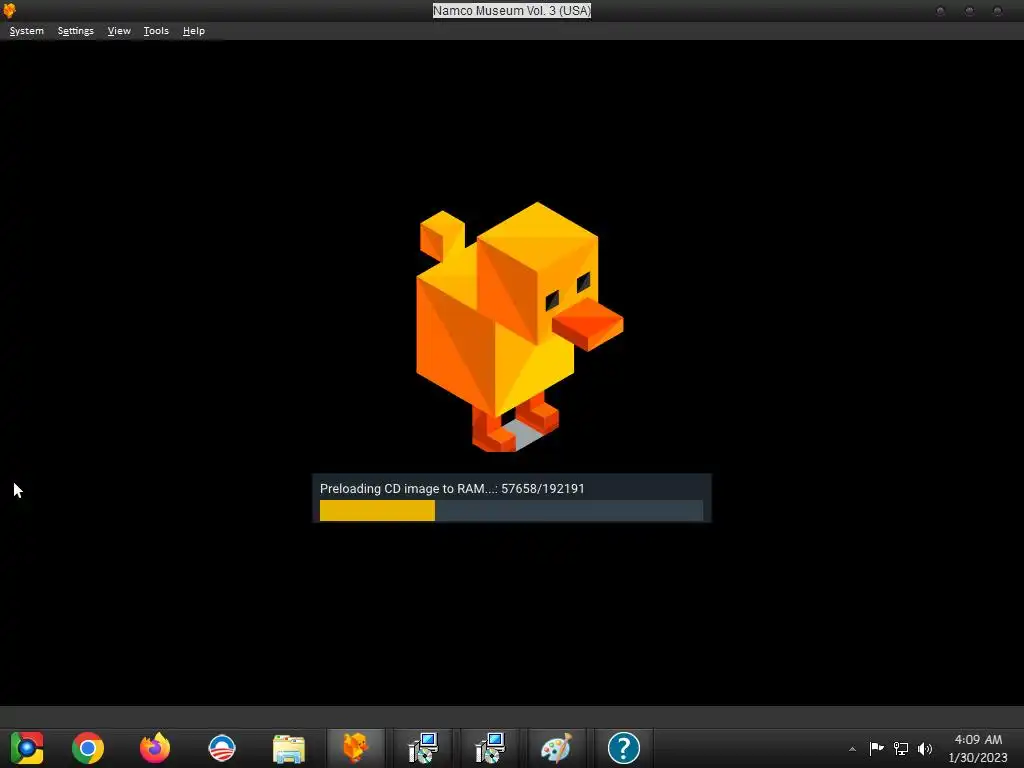
Task: Click the flag notification tray icon
Action: point(876,748)
